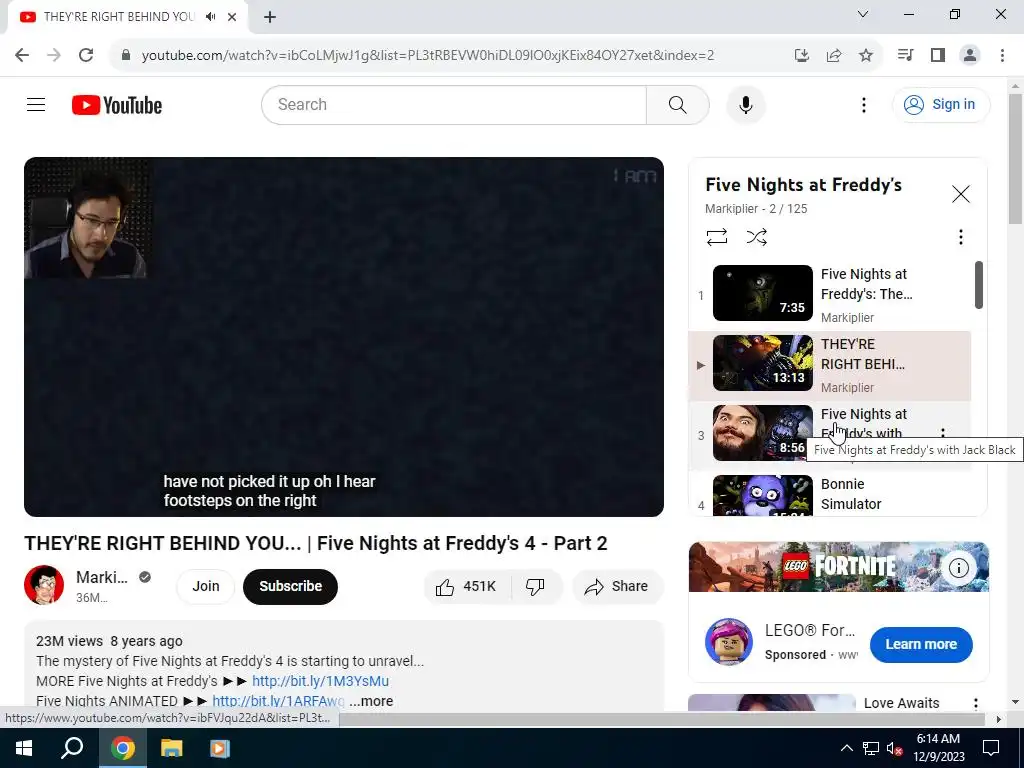Click the LEGO Fortnite ad info icon

(958, 568)
